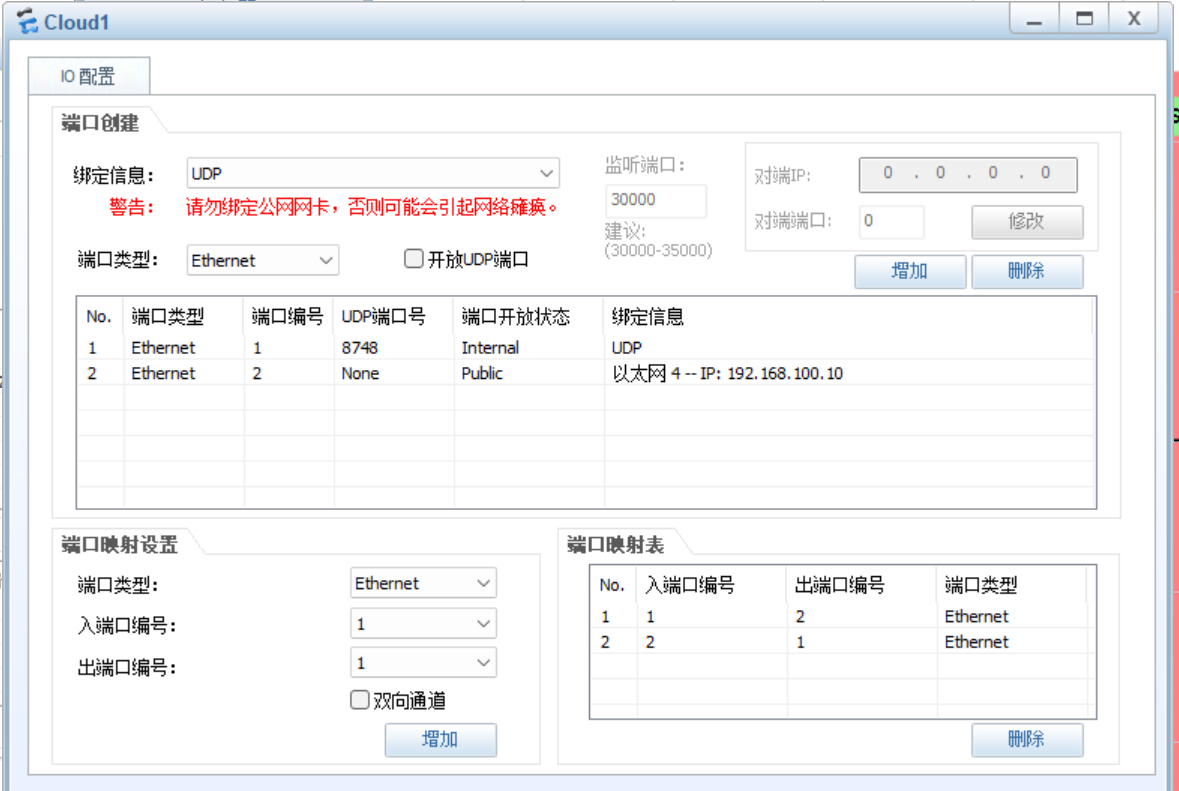Click the 端口类型 column header in 端口映射表
Image resolution: width=1179 pixels, height=791 pixels.
tap(1011, 585)
